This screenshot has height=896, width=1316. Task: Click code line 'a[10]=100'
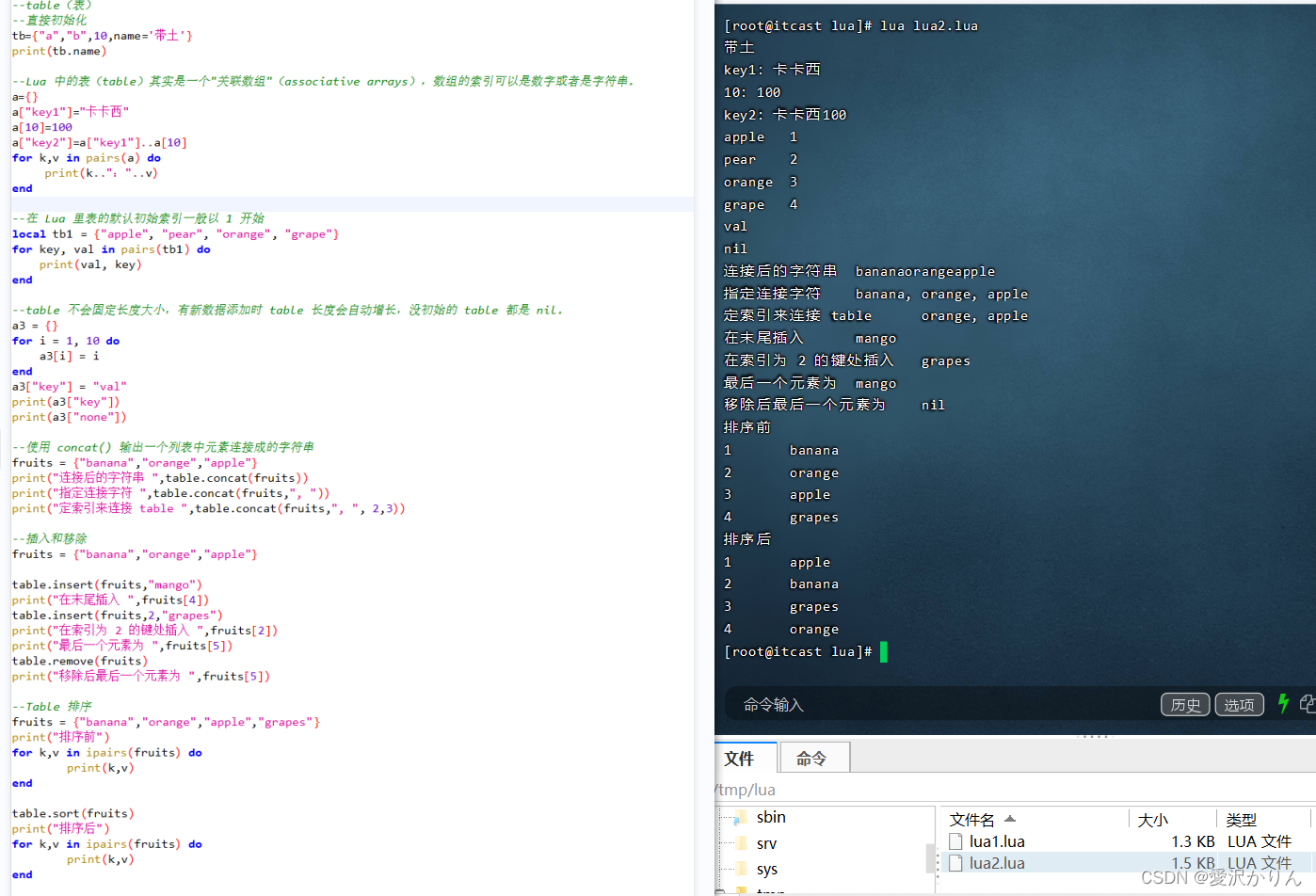pos(41,127)
